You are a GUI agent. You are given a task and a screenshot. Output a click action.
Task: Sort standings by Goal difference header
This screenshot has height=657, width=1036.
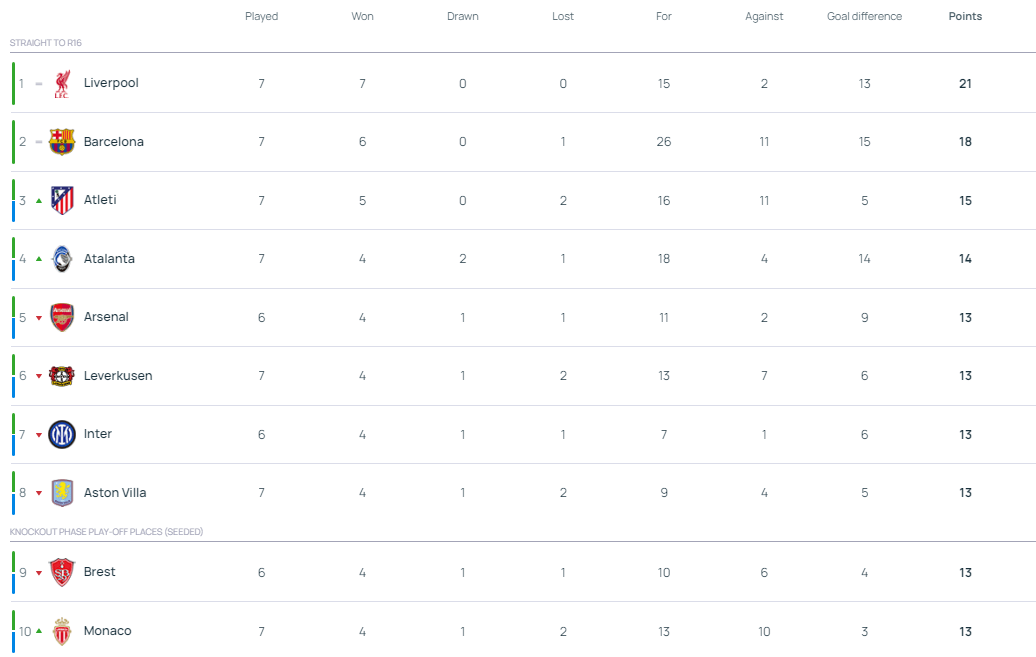864,17
